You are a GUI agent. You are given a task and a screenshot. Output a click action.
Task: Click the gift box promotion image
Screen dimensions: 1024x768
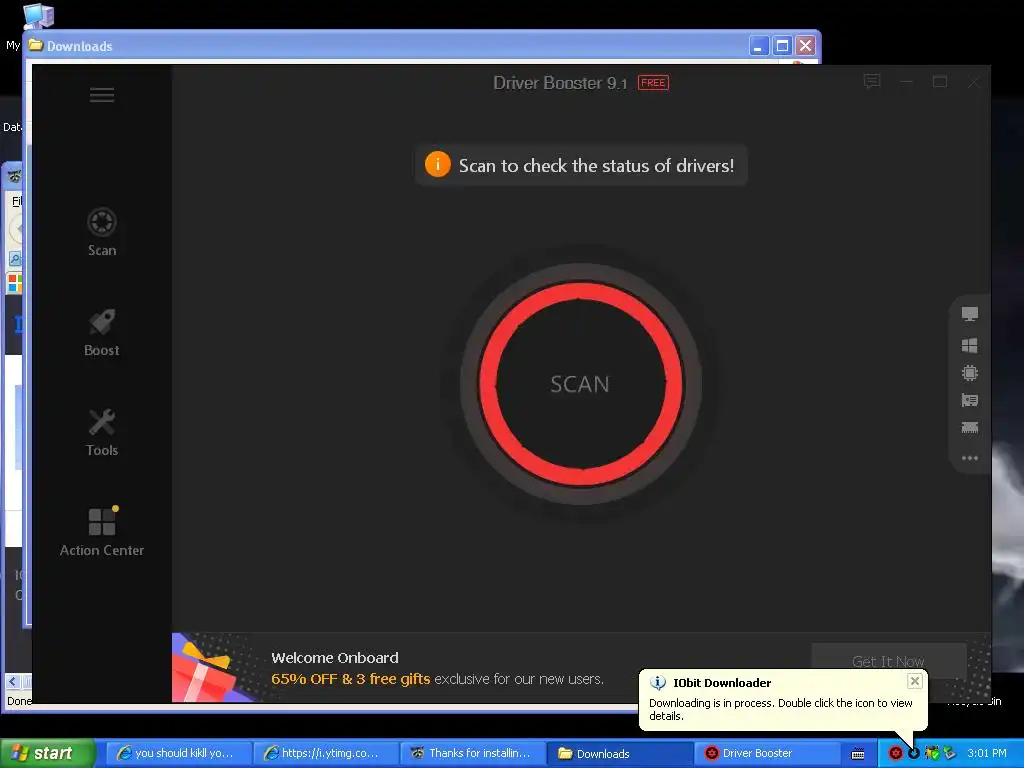[207, 669]
